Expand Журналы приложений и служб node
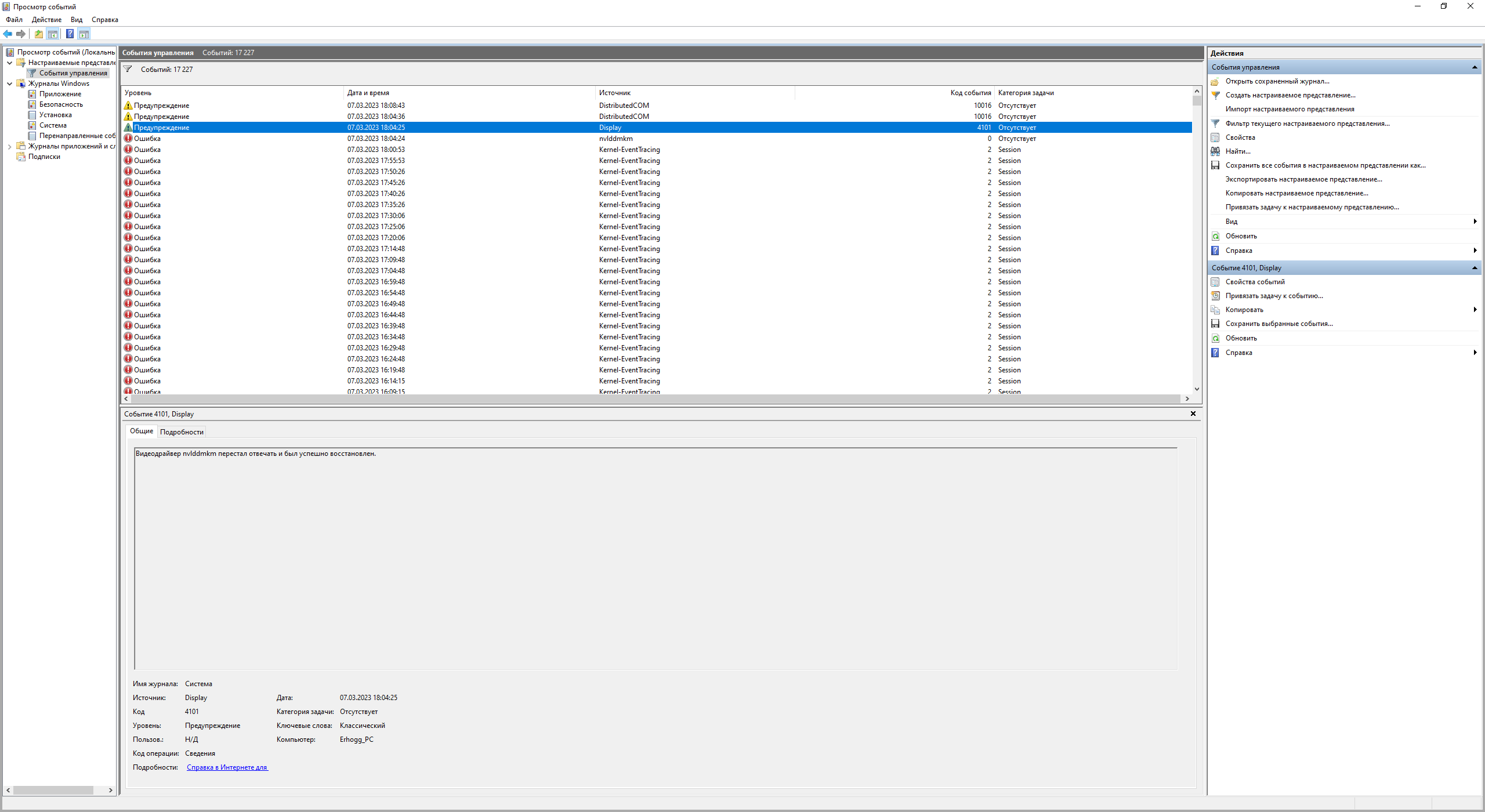The width and height of the screenshot is (1485, 812). 9,146
